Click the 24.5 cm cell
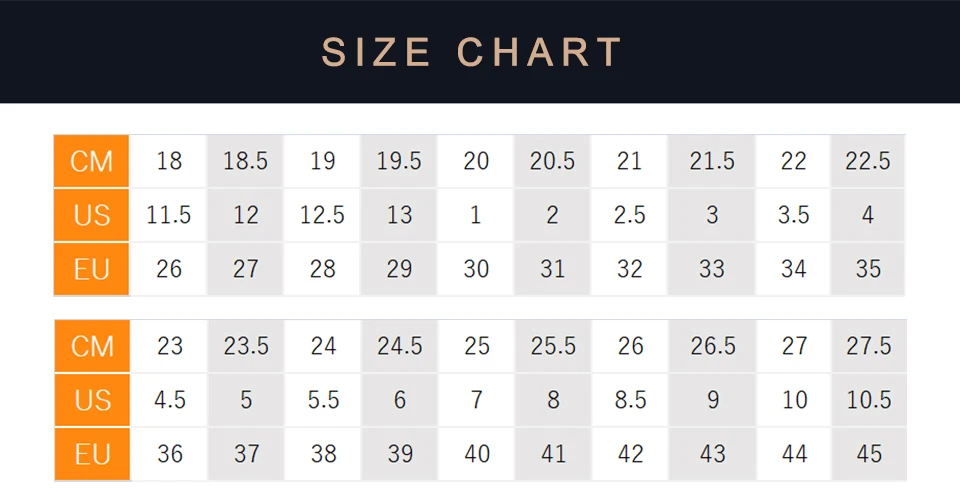The width and height of the screenshot is (960, 500). pos(400,346)
